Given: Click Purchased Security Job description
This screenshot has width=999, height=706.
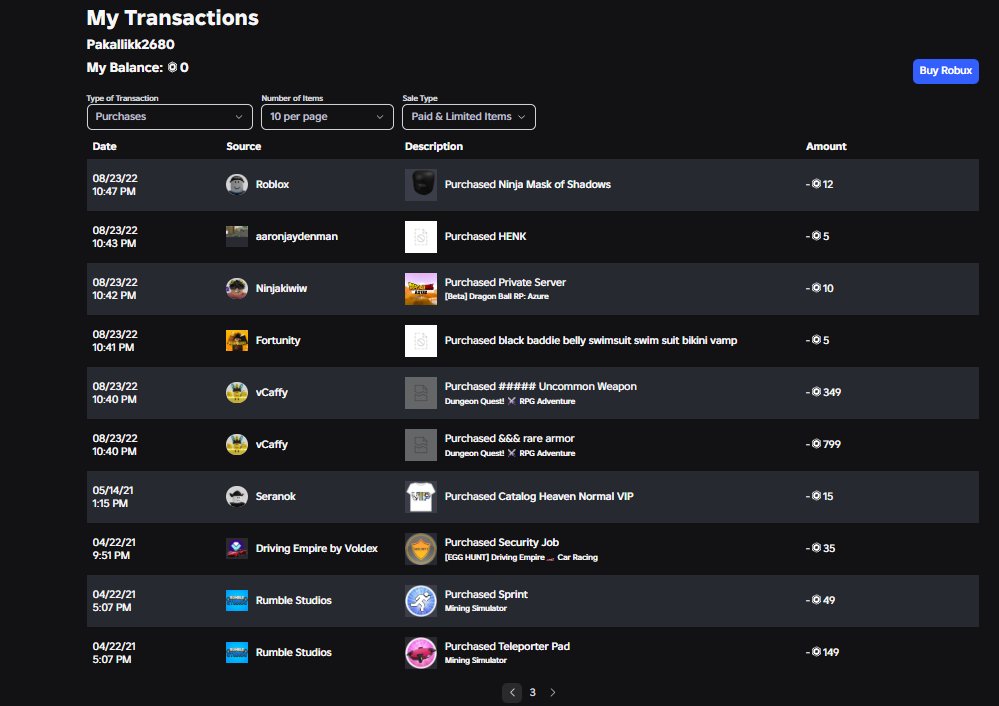Looking at the screenshot, I should click(x=501, y=542).
